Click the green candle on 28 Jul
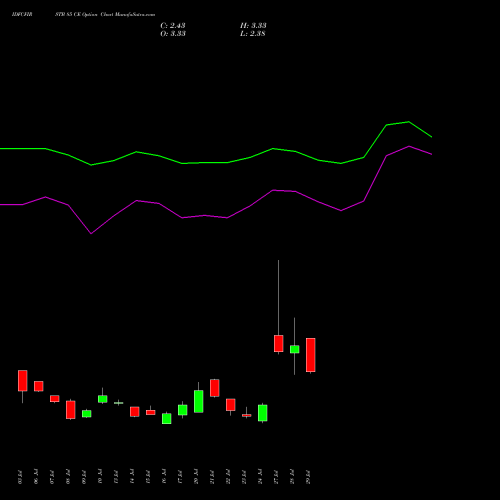This screenshot has height=500, width=500. (x=295, y=349)
